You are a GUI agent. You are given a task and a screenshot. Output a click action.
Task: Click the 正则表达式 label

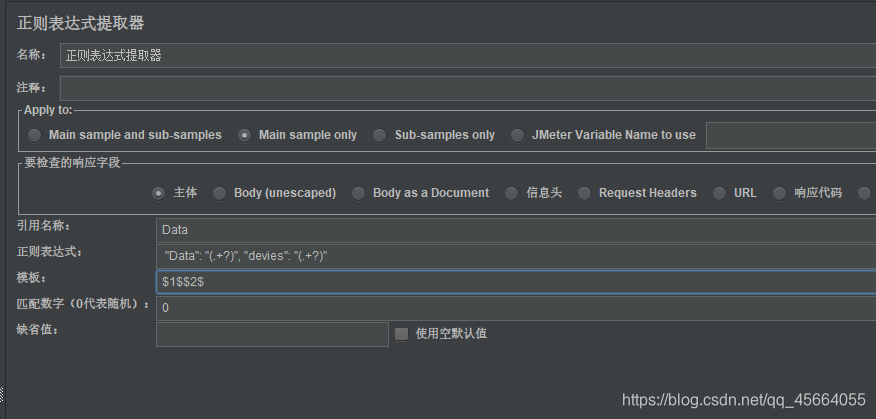point(50,252)
